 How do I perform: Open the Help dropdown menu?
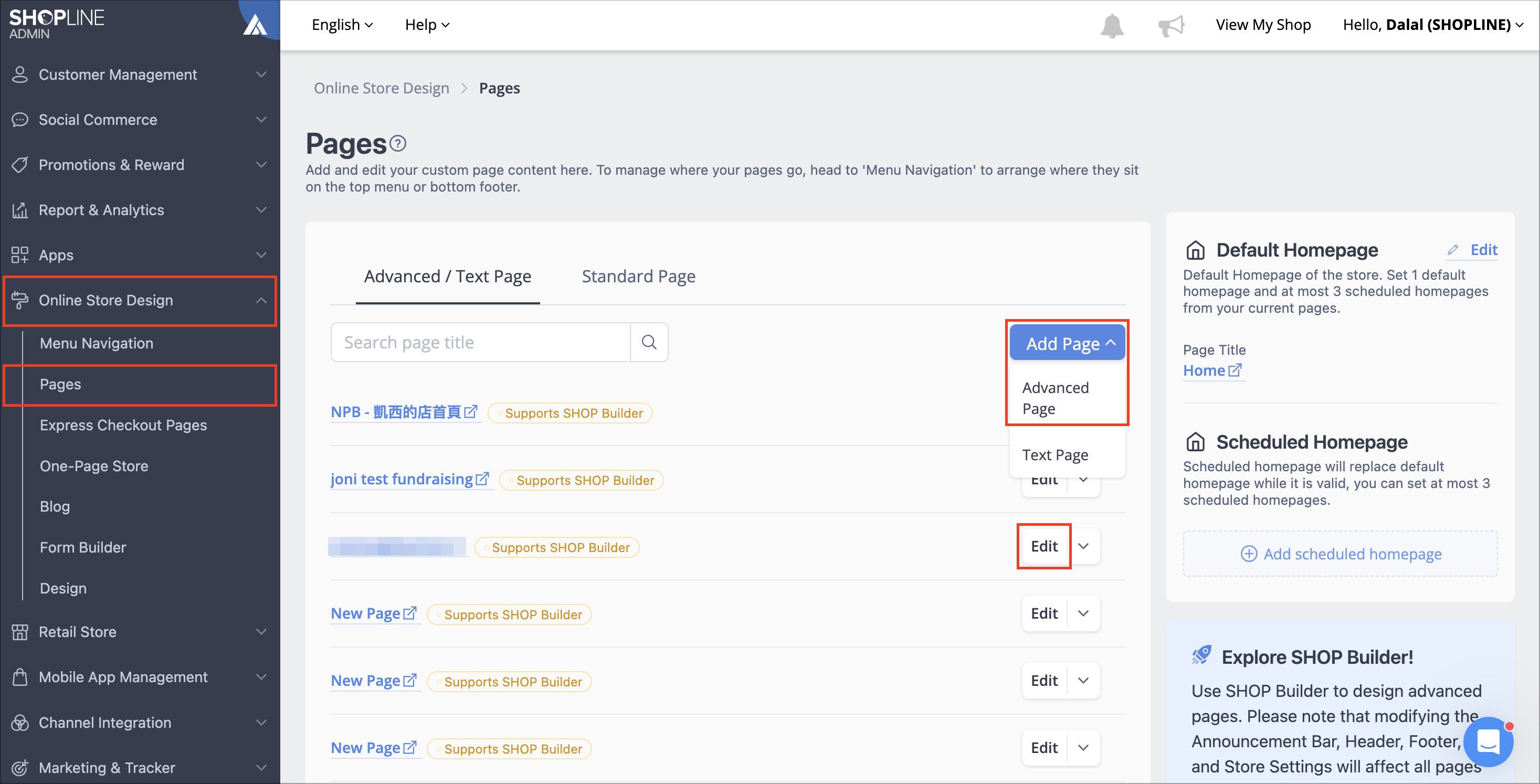[427, 25]
